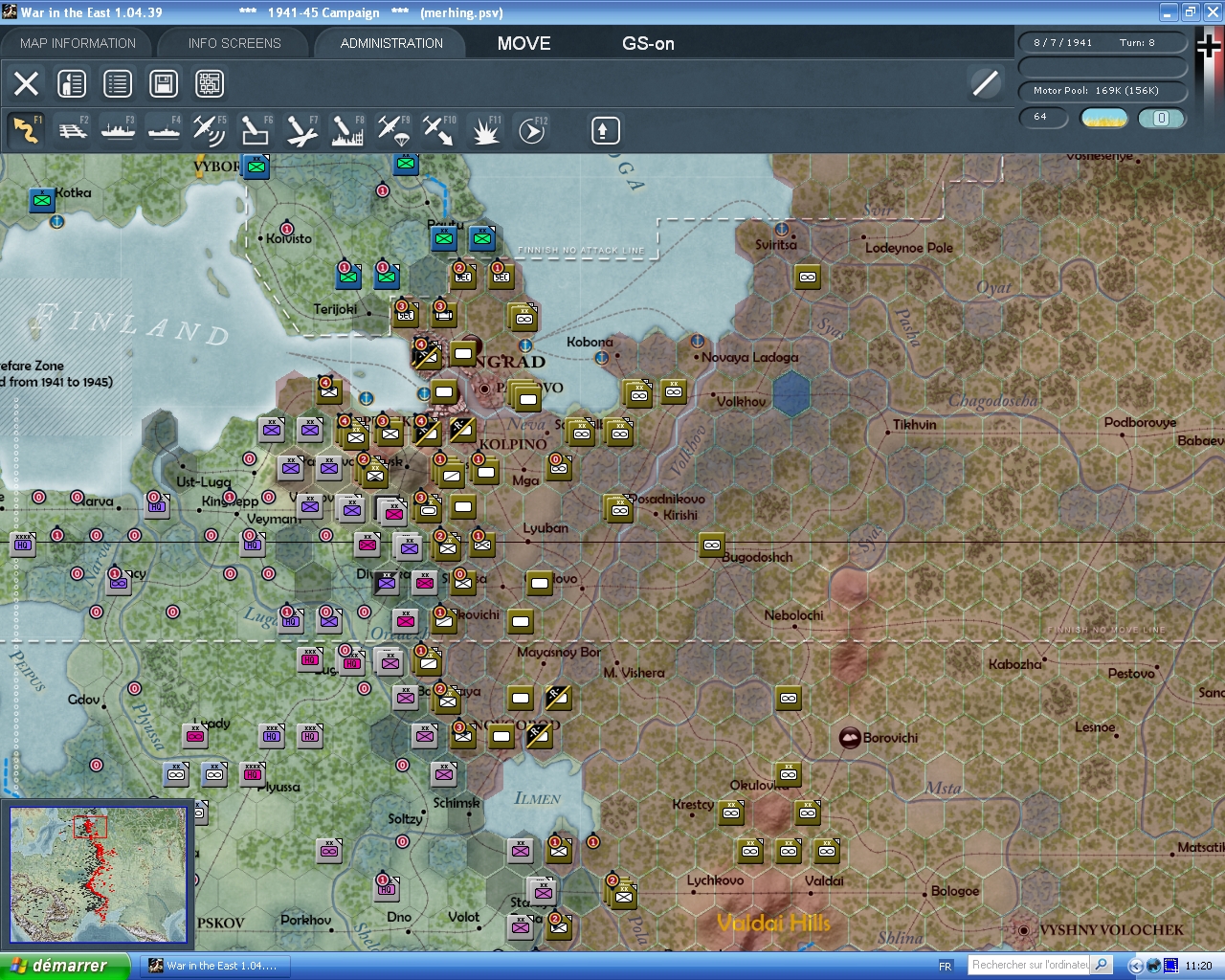Screen dimensions: 1225x980
Task: Click the 8/7/1941 Turn 8 date field
Action: (1102, 42)
